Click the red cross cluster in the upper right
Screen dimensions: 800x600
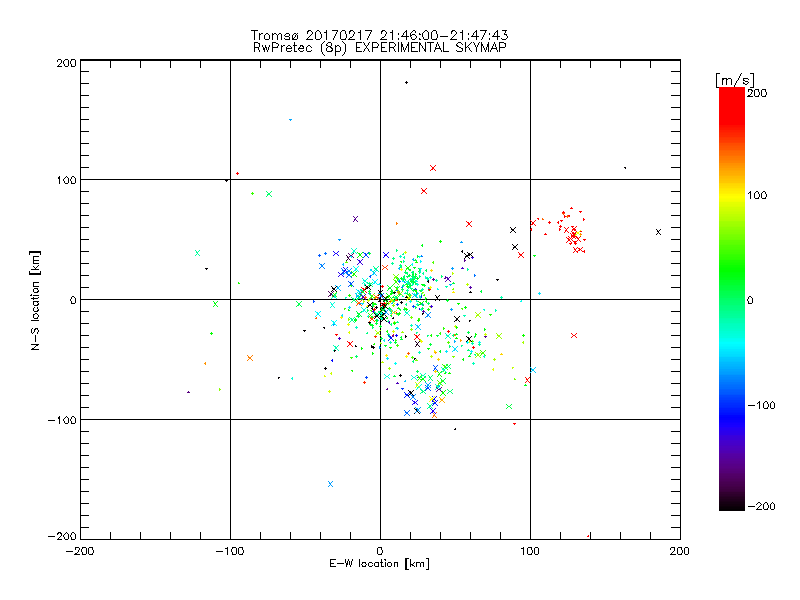[x=574, y=237]
